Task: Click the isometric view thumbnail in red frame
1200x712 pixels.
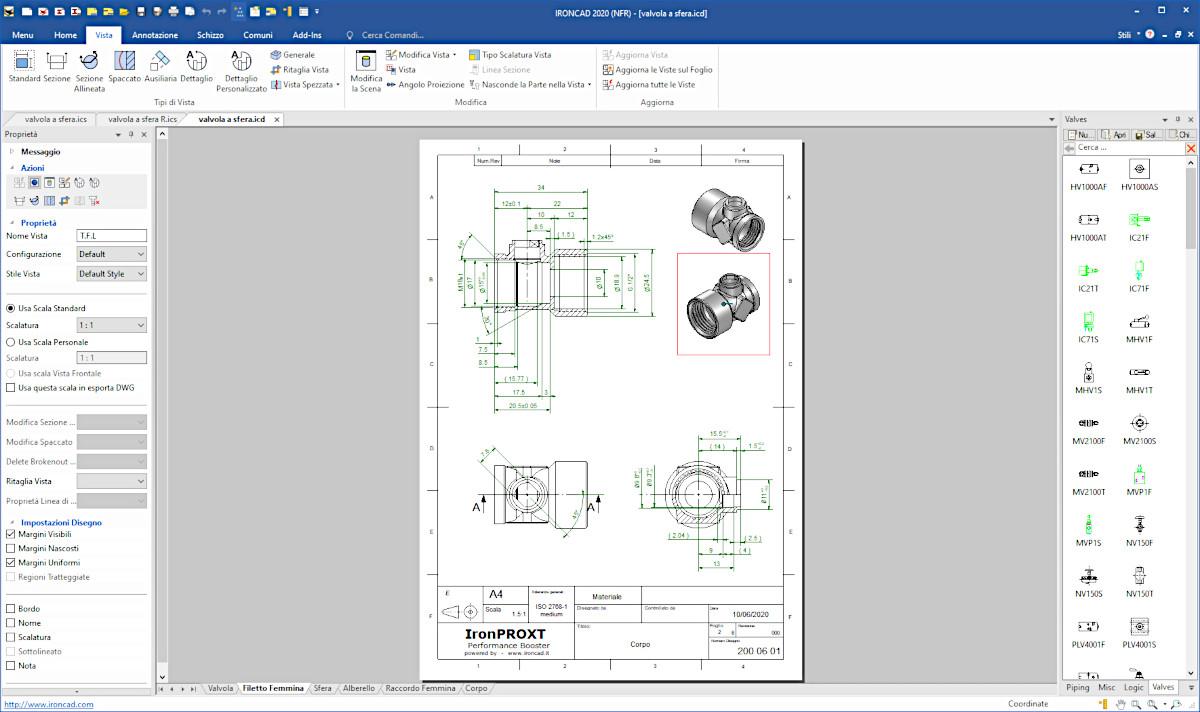Action: point(723,303)
